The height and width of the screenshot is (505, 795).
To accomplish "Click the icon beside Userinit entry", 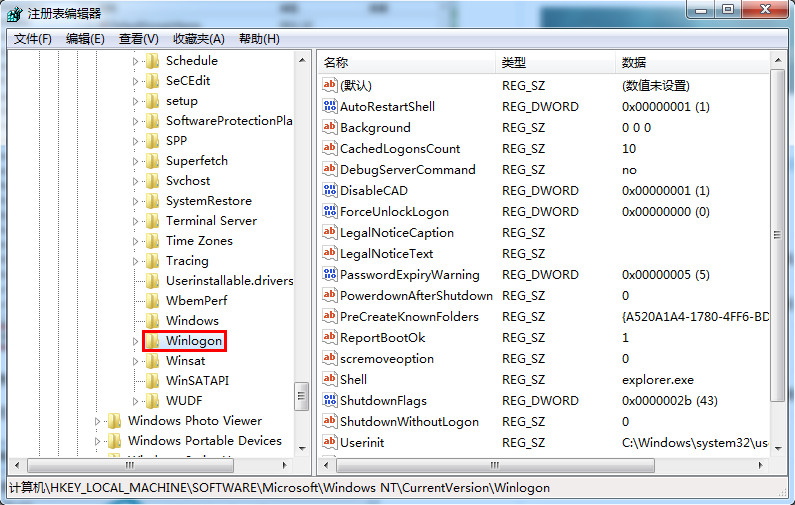I will 330,442.
